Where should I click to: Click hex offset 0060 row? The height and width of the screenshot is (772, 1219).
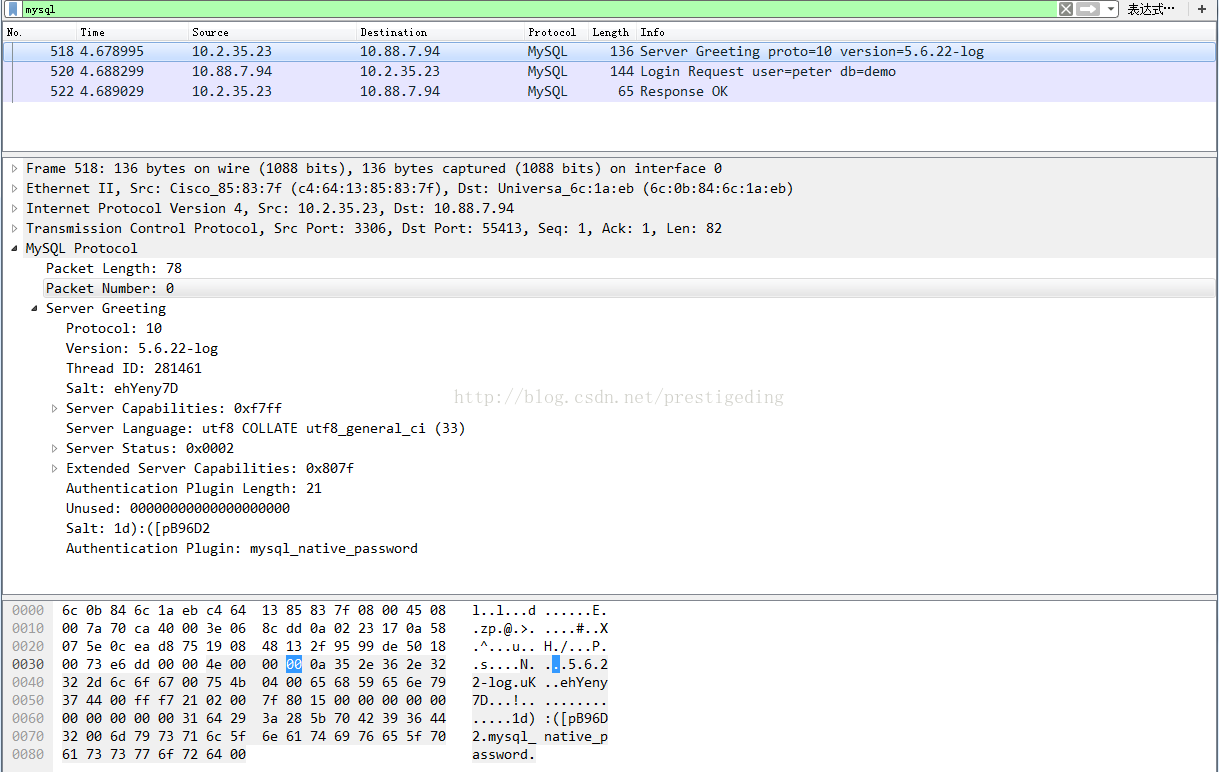28,718
